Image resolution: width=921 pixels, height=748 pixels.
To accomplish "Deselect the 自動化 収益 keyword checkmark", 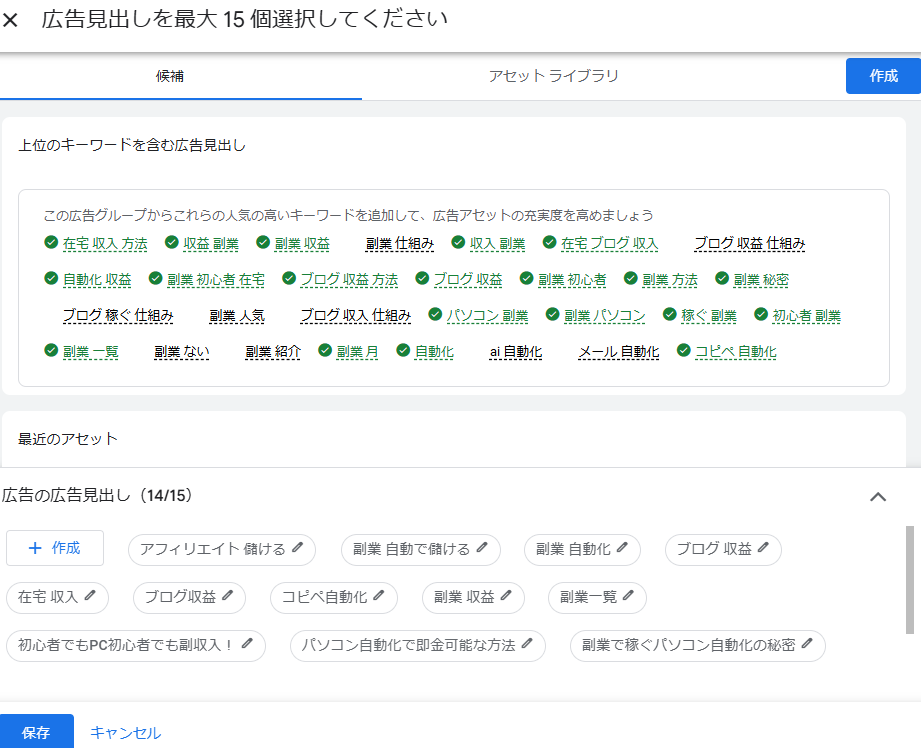I will [x=51, y=279].
